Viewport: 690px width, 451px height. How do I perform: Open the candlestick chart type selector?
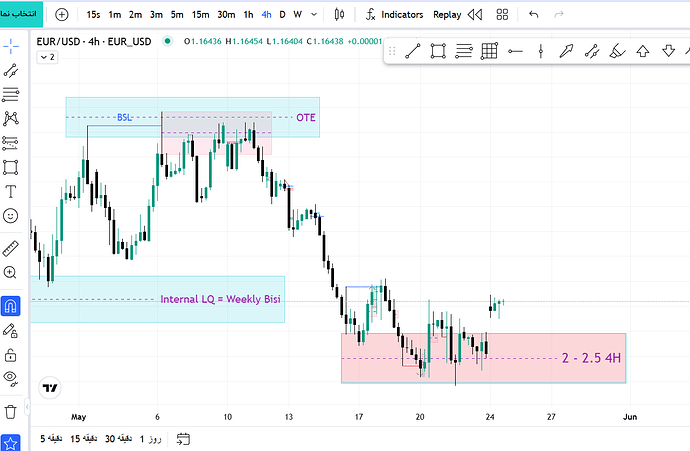[339, 15]
